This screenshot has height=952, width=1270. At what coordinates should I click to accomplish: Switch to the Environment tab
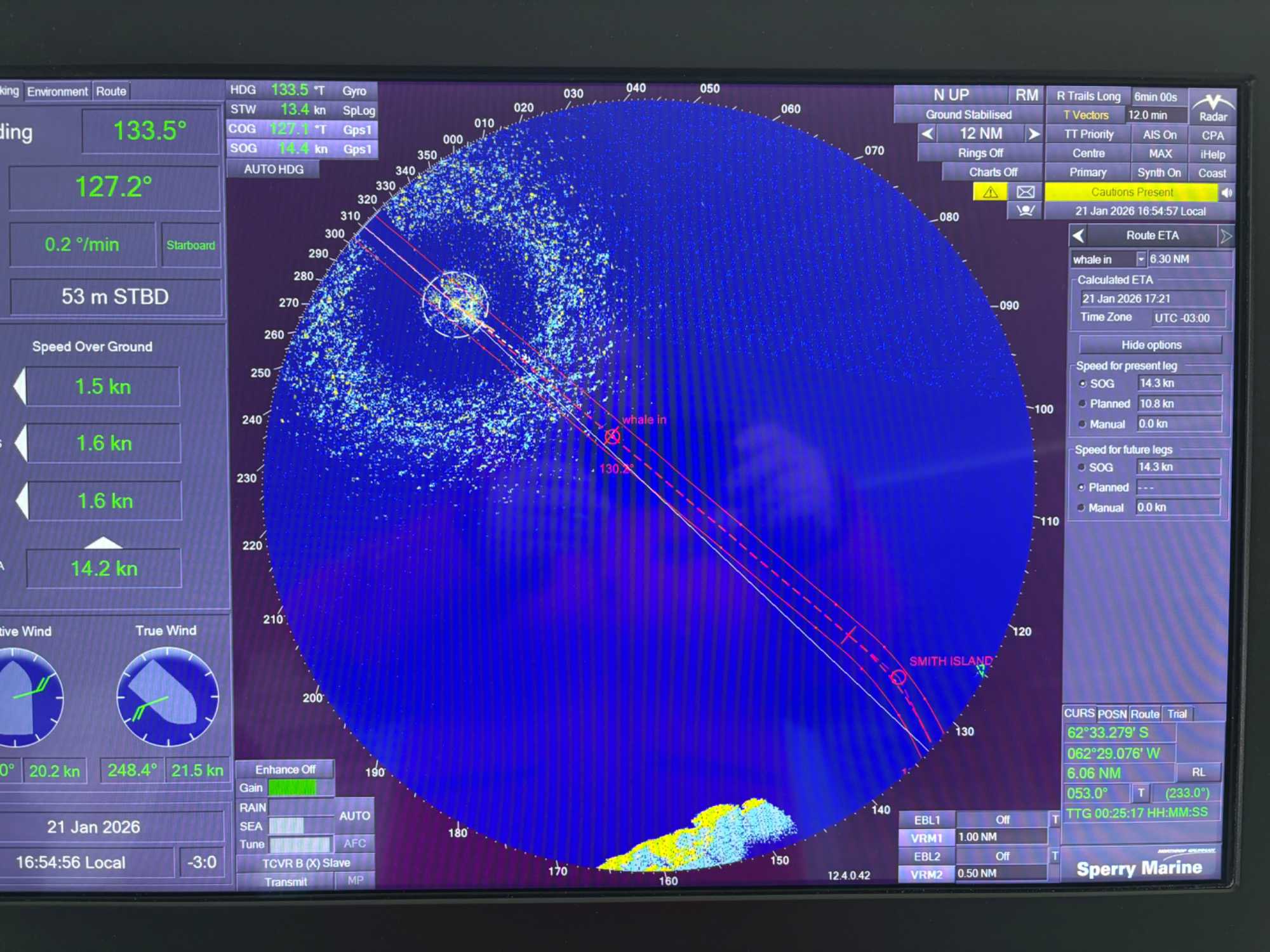pos(57,91)
